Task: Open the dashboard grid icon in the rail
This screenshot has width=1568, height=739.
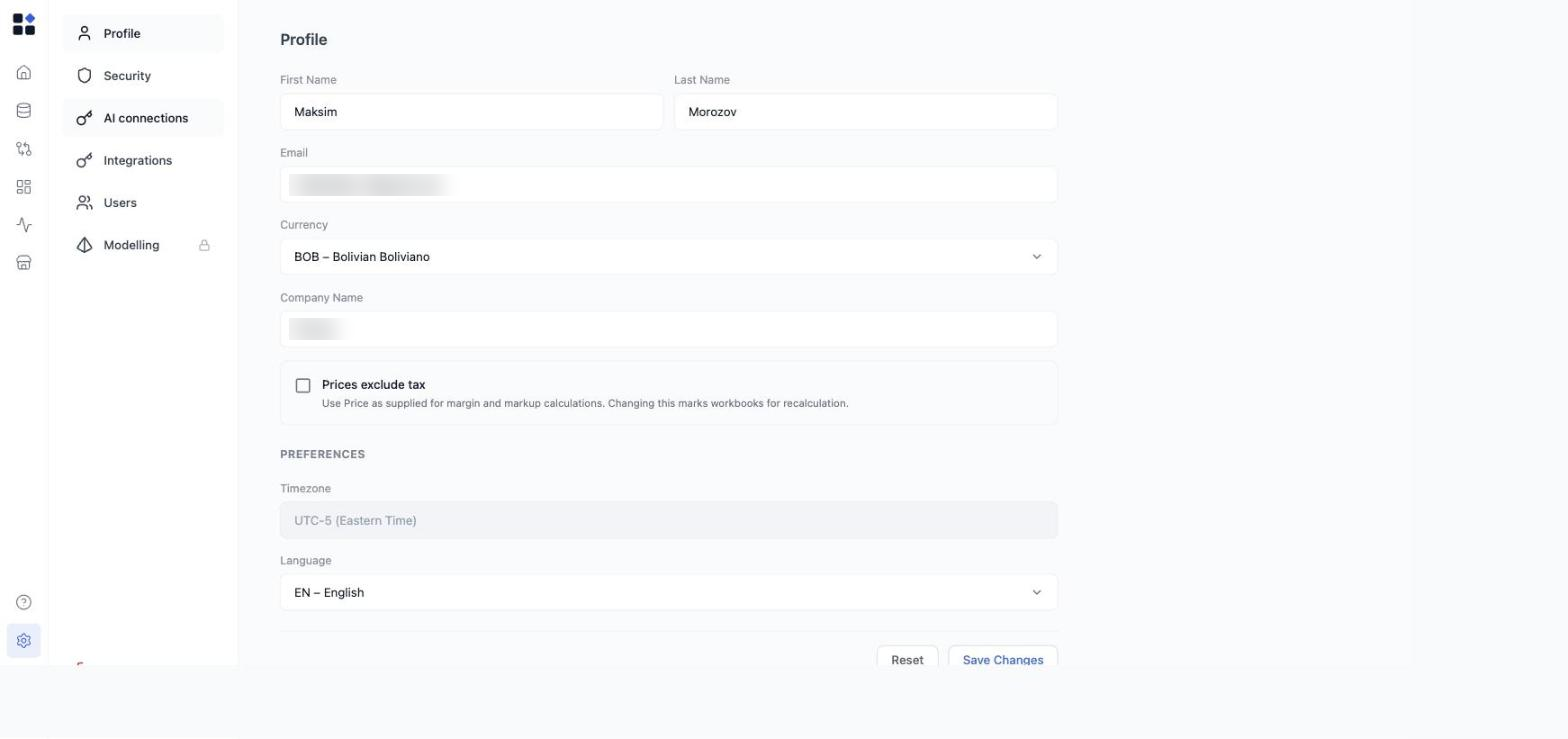Action: [x=24, y=187]
